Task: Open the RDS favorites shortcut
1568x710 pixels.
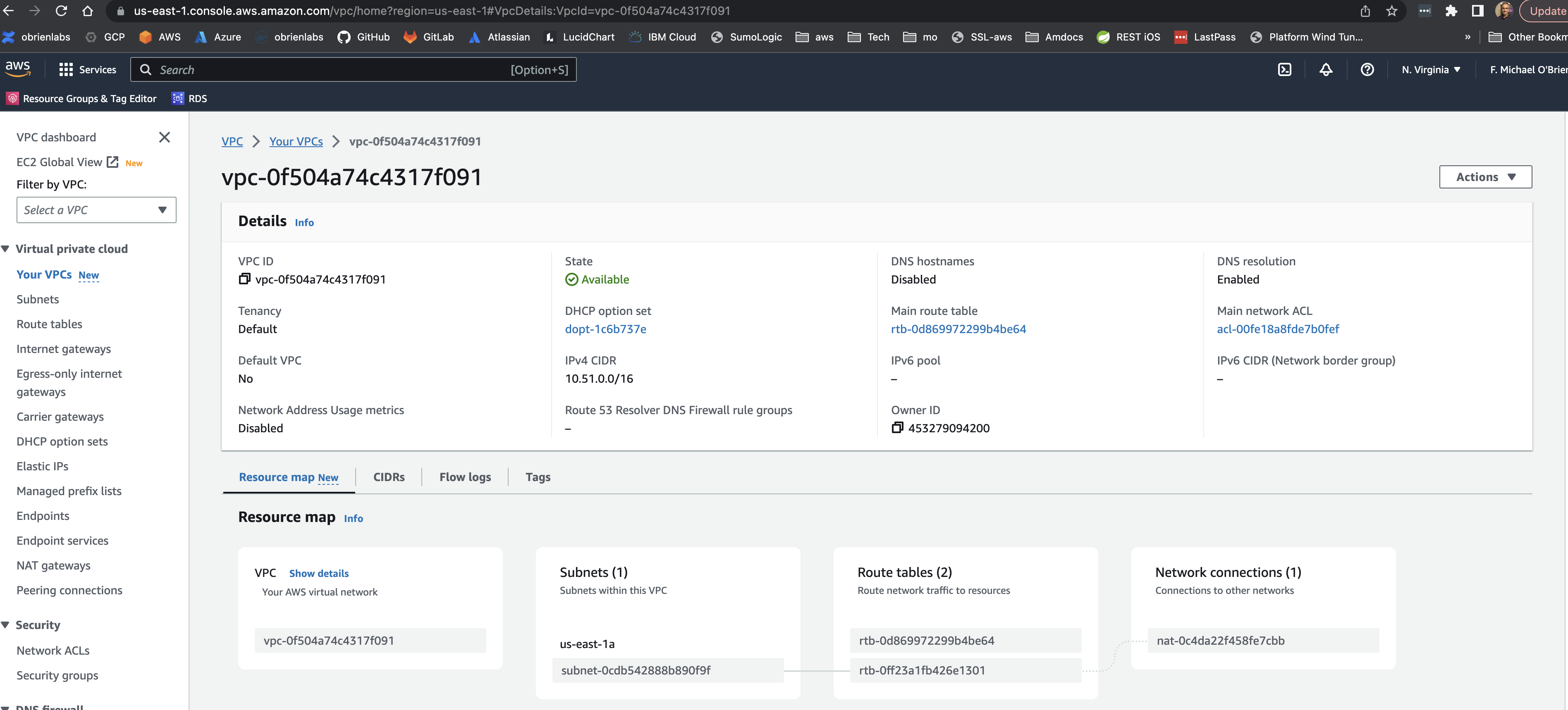Action: coord(189,98)
